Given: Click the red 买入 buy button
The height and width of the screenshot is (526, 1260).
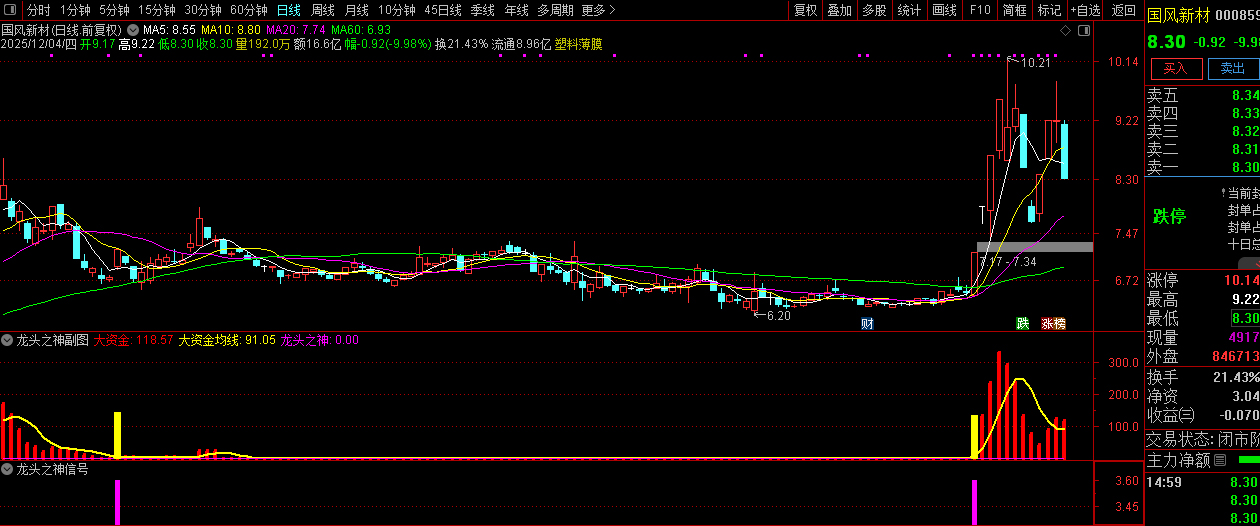Looking at the screenshot, I should tap(1176, 68).
